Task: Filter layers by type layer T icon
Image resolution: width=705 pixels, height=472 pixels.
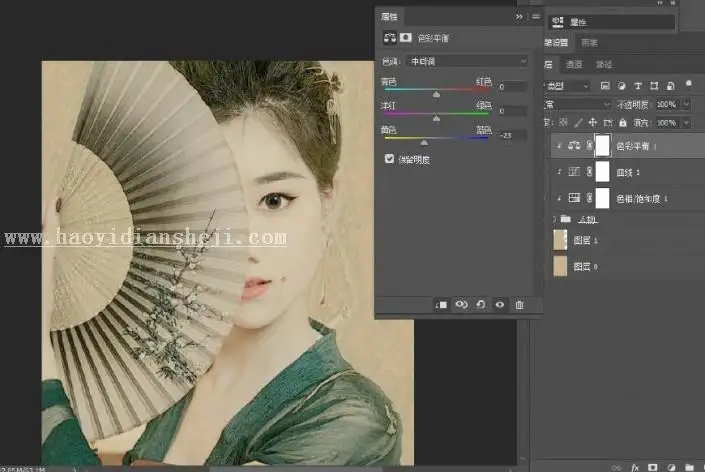Action: click(x=638, y=85)
